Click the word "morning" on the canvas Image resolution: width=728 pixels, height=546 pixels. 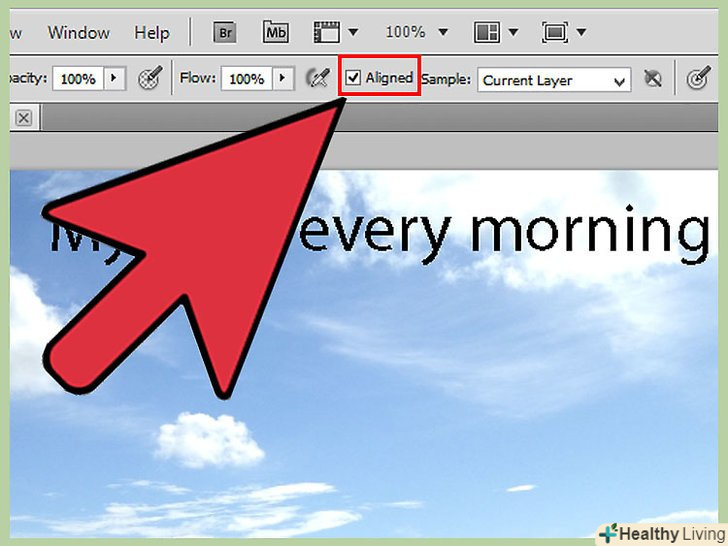pyautogui.click(x=590, y=235)
